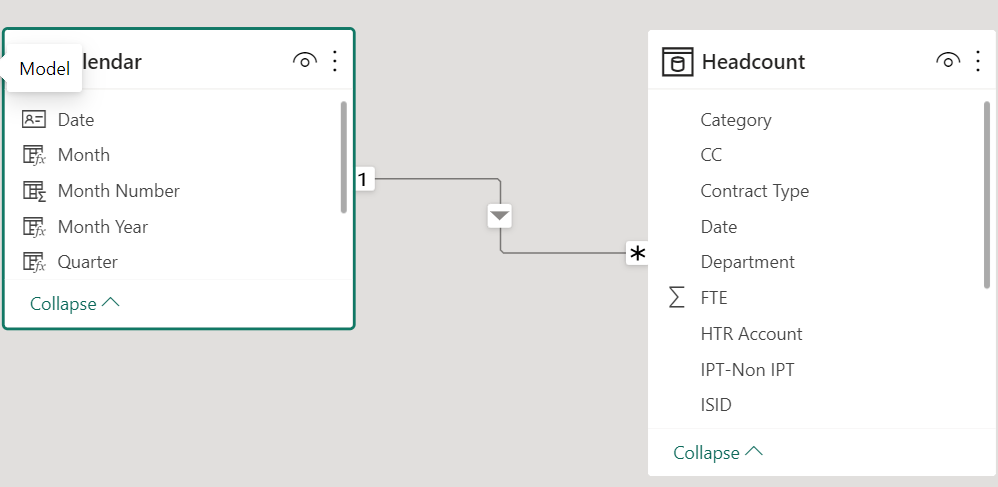
Task: Click the calculated column icon beside Month
Action: (34, 155)
